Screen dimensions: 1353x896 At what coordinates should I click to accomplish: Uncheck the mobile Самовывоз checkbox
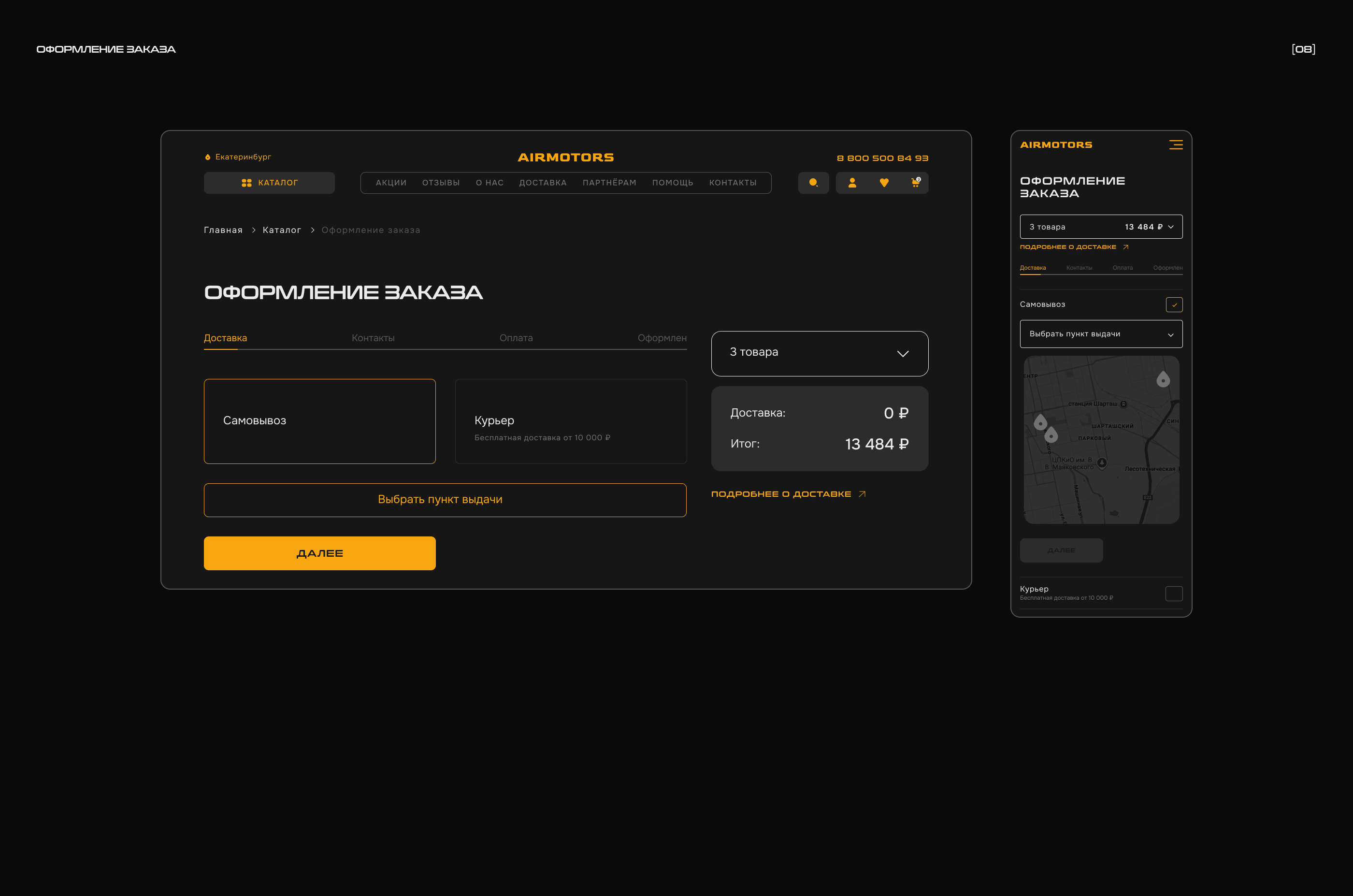[1174, 304]
